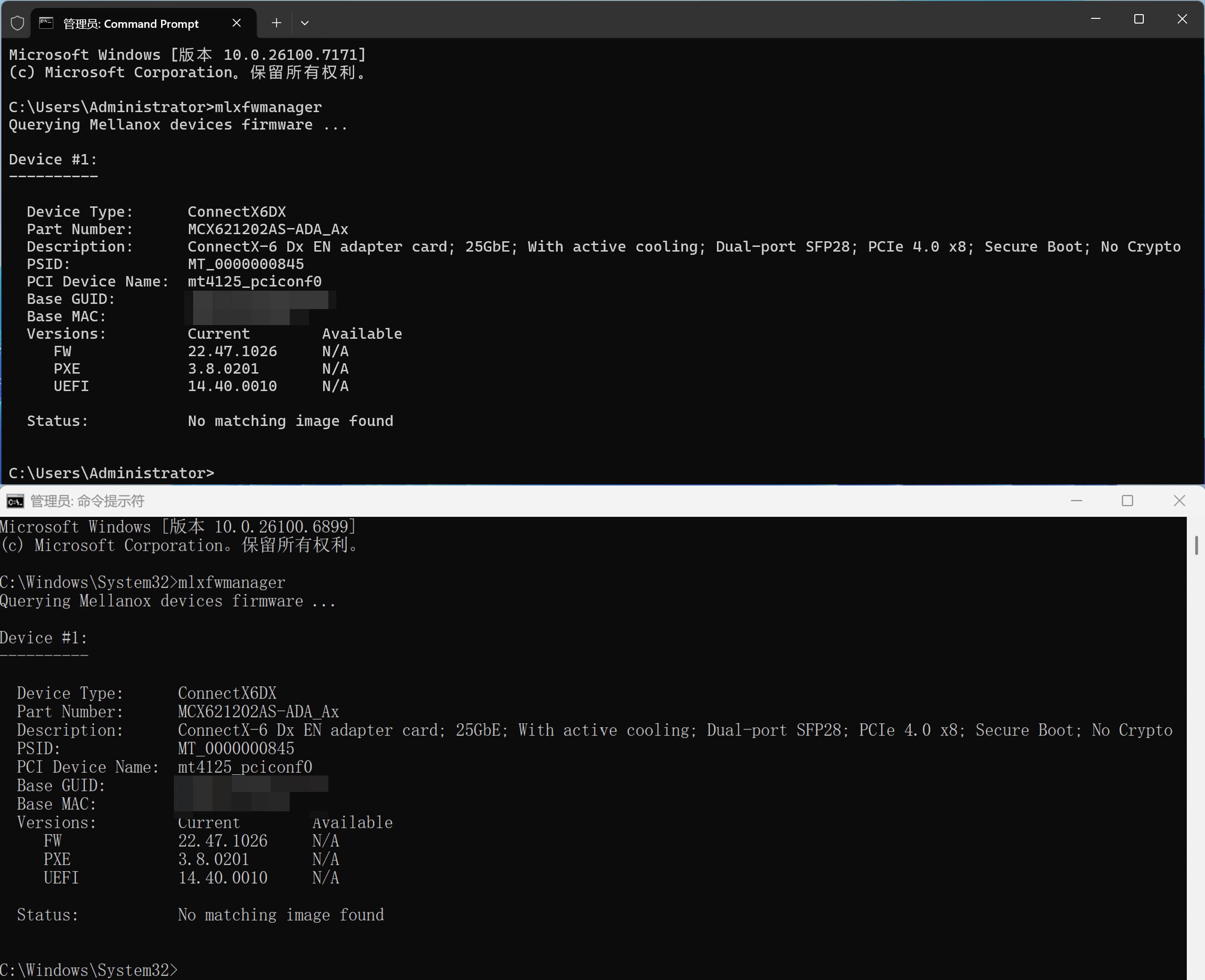Close the 管理员: Command Prompt tab
Screen dimensions: 1205x980
click(236, 23)
